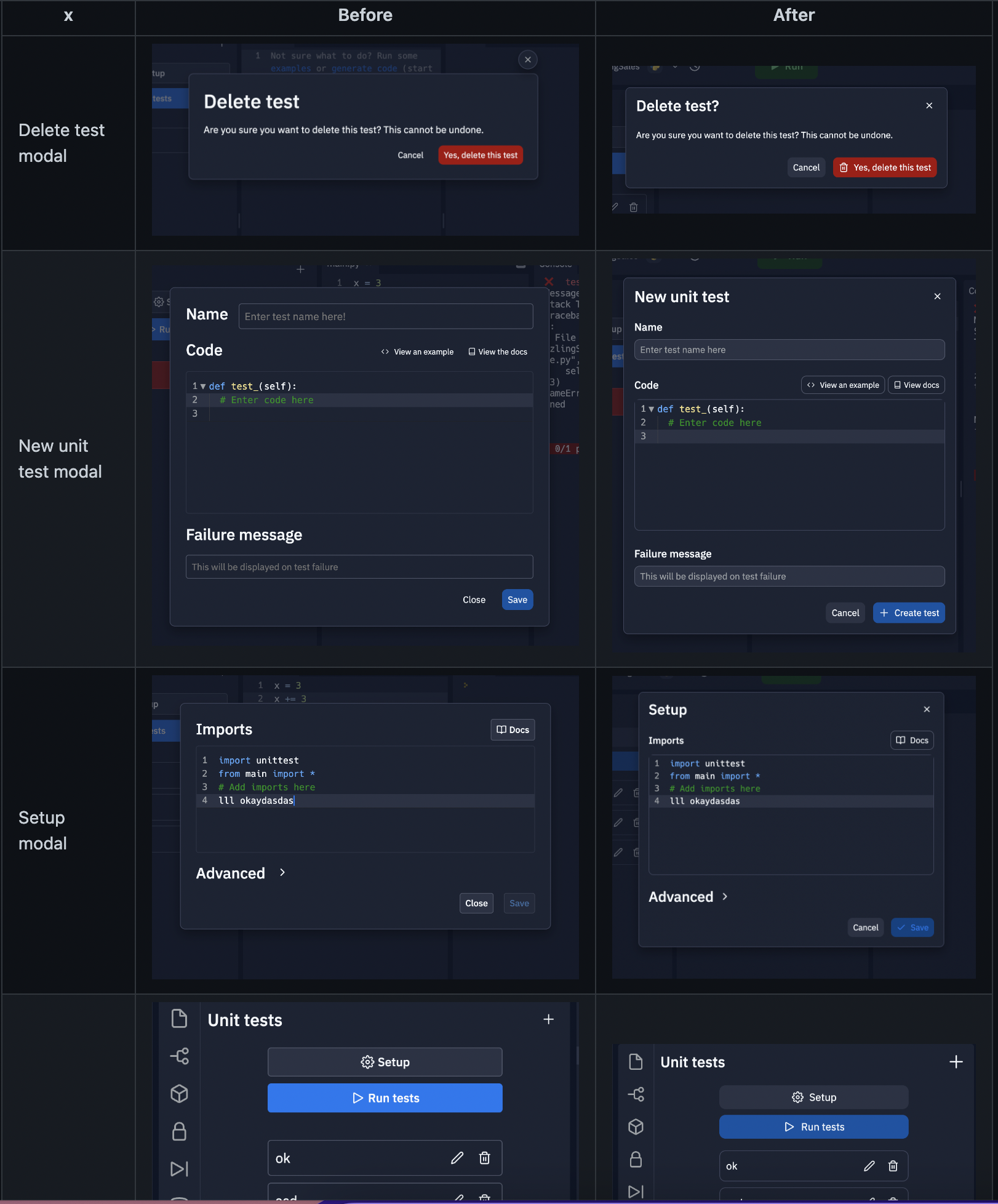Viewport: 998px width, 1204px height.
Task: Click cube icon in Before Unit tests sidebar
Action: click(x=179, y=1094)
